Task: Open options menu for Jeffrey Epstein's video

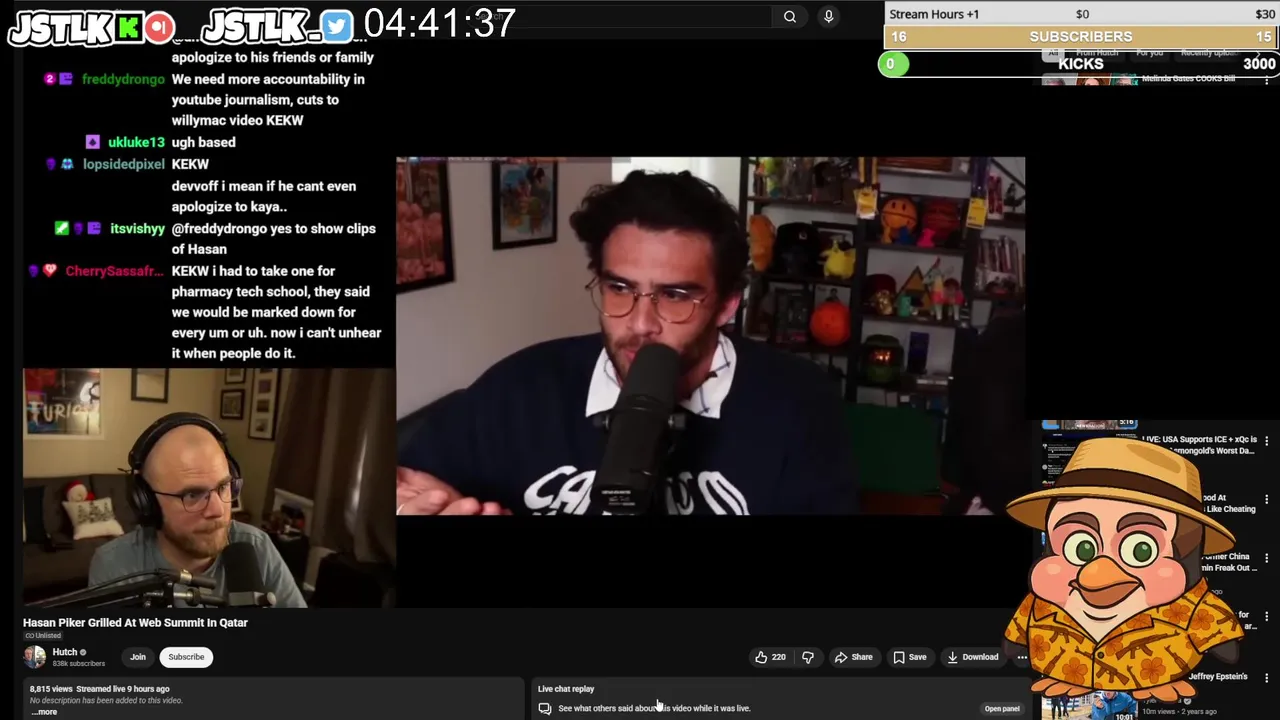Action: [x=1266, y=678]
